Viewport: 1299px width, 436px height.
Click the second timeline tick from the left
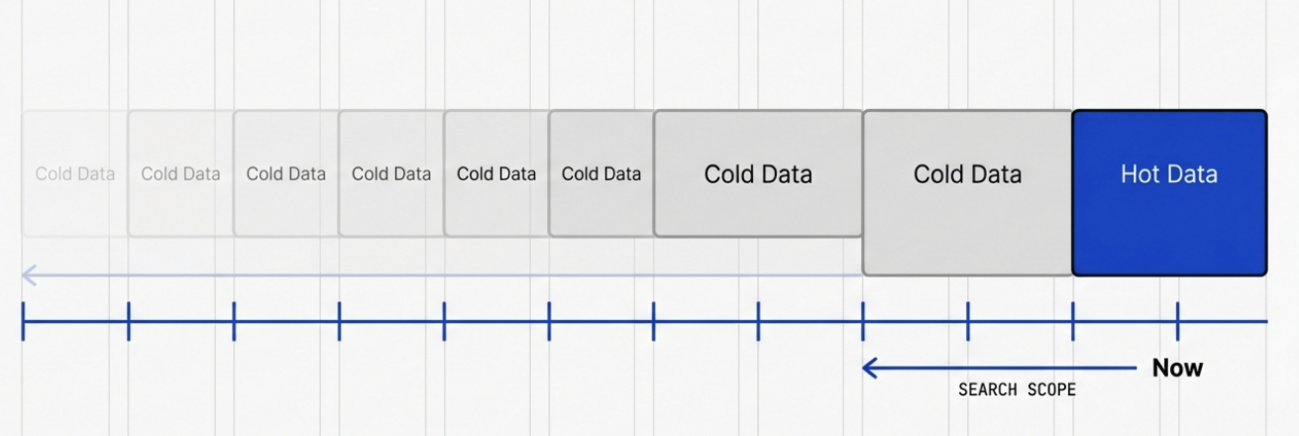[x=129, y=321]
